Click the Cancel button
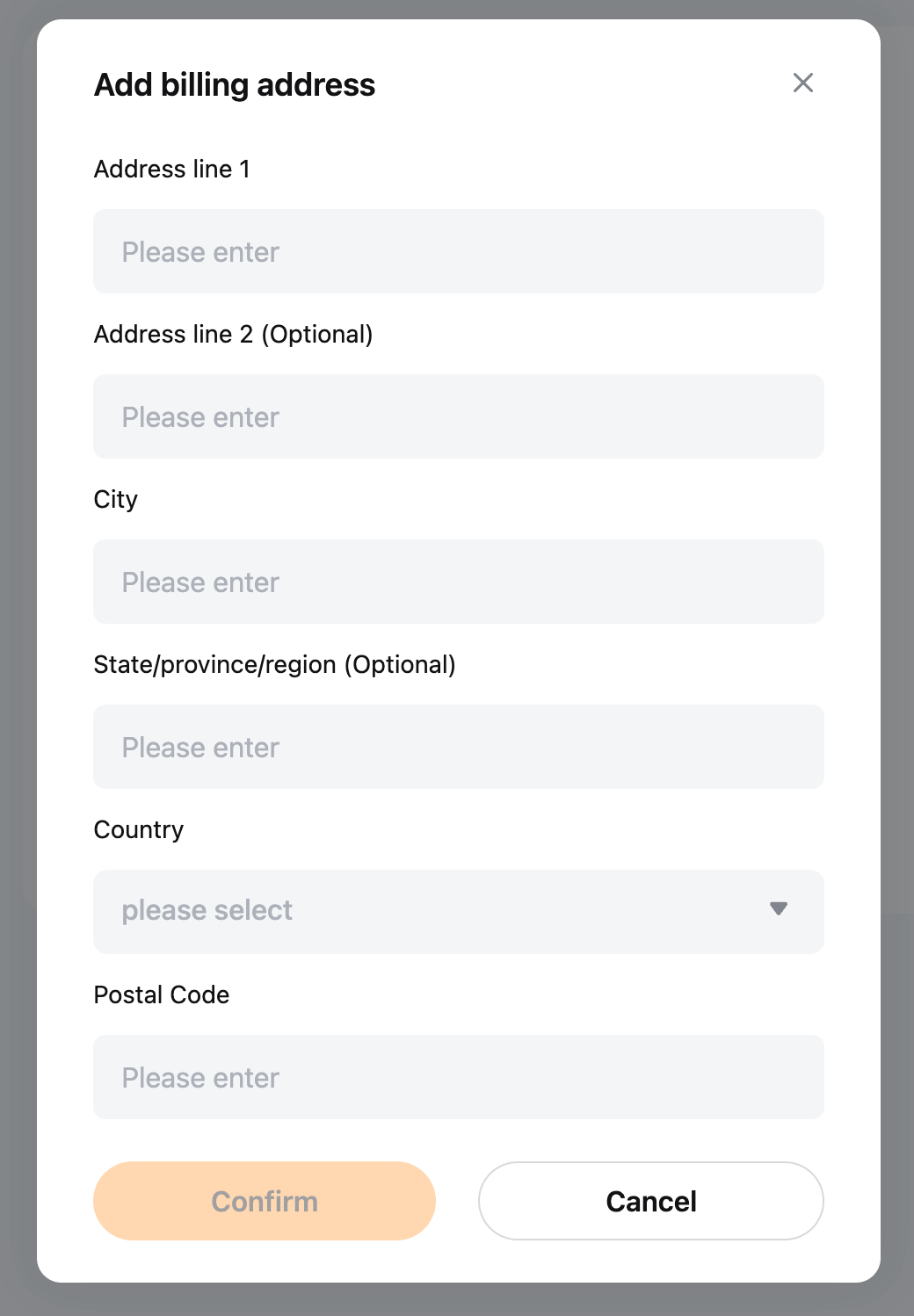 click(650, 1201)
